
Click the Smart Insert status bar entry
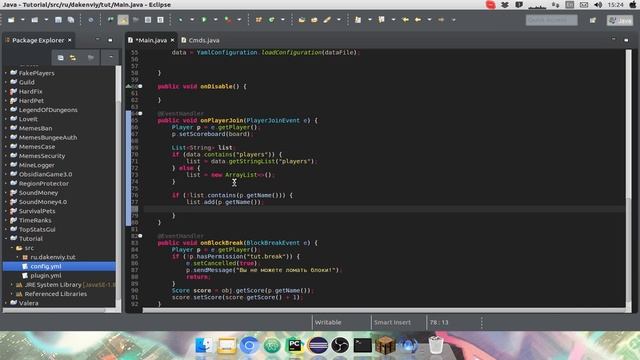pyautogui.click(x=392, y=322)
